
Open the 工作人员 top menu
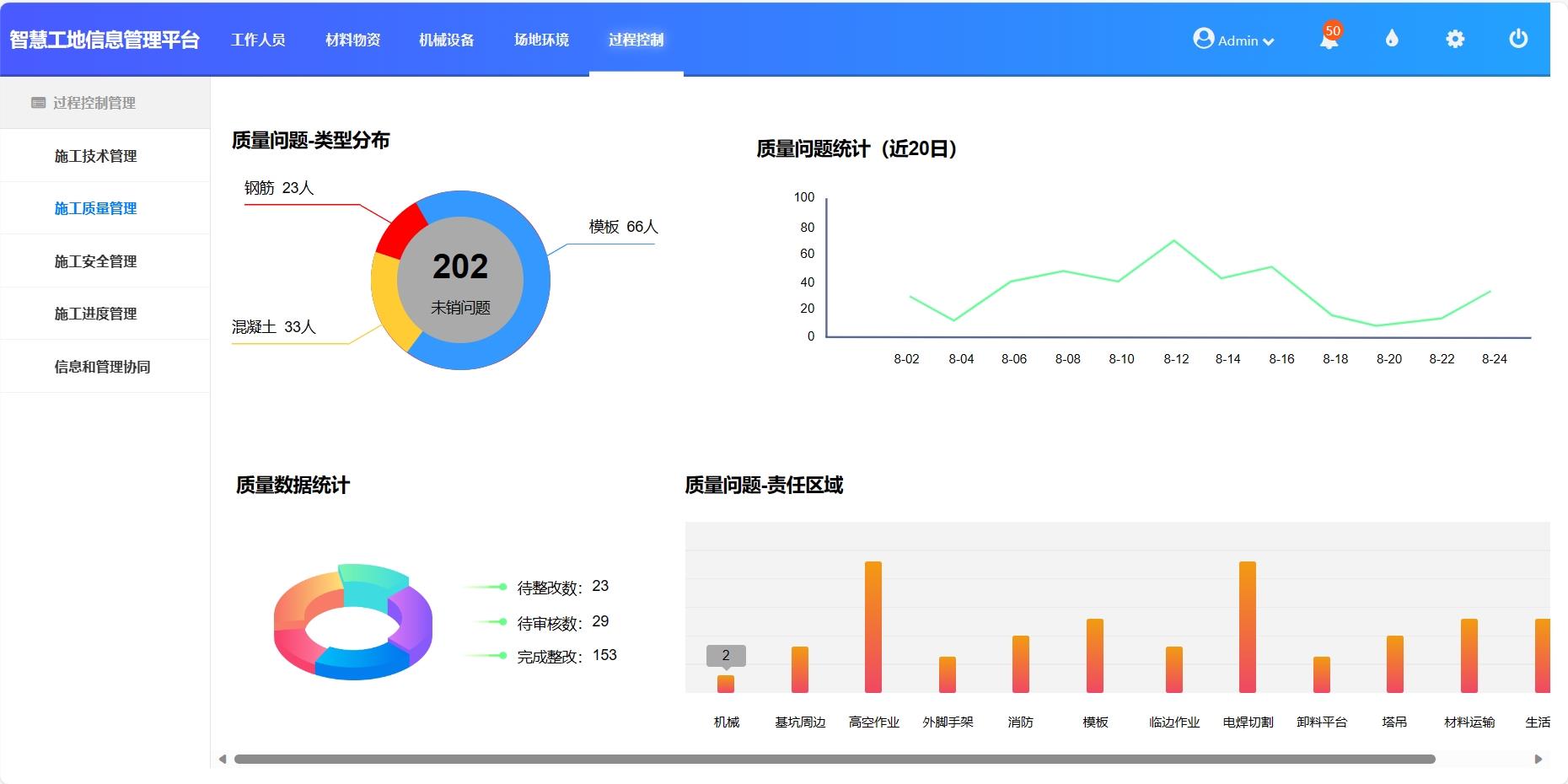pos(258,40)
